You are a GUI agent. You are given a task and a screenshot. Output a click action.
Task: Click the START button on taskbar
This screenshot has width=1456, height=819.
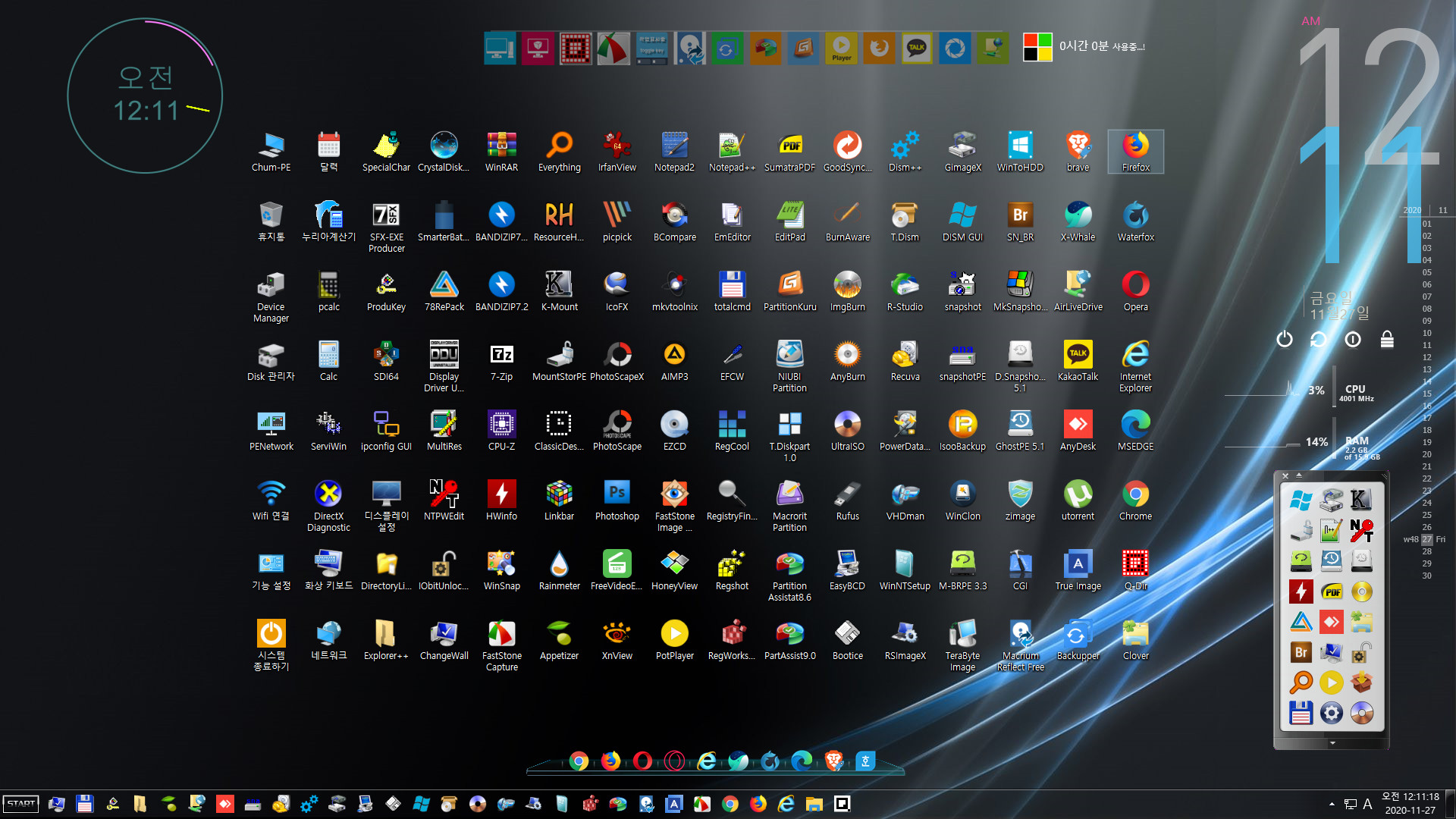tap(21, 804)
